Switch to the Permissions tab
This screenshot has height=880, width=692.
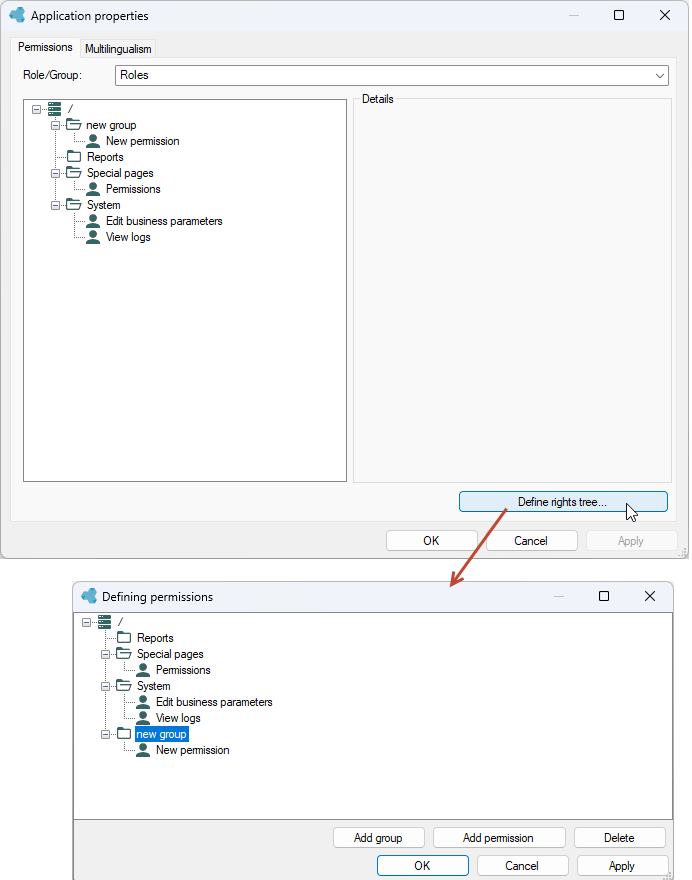tap(45, 47)
